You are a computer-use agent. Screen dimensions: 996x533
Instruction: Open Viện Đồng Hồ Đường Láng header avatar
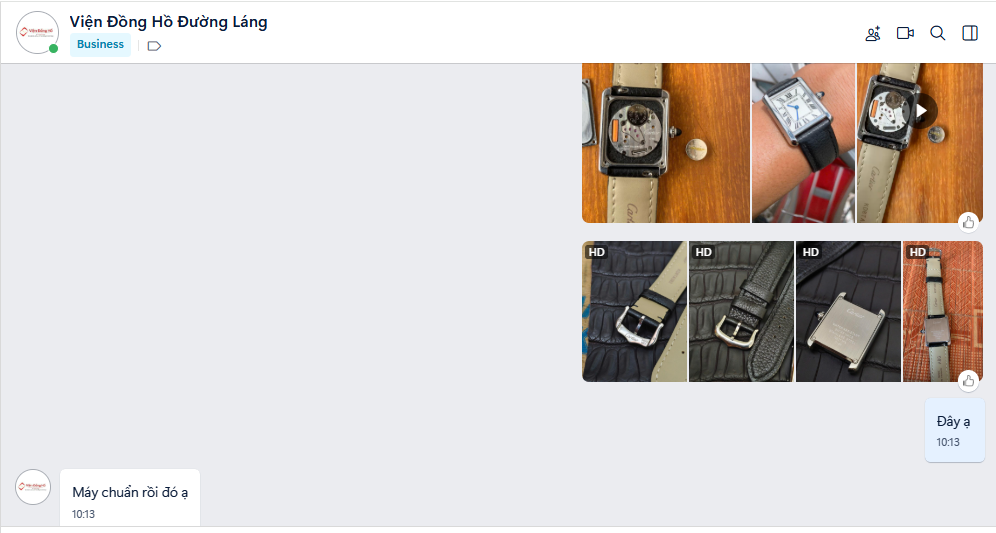tap(37, 32)
